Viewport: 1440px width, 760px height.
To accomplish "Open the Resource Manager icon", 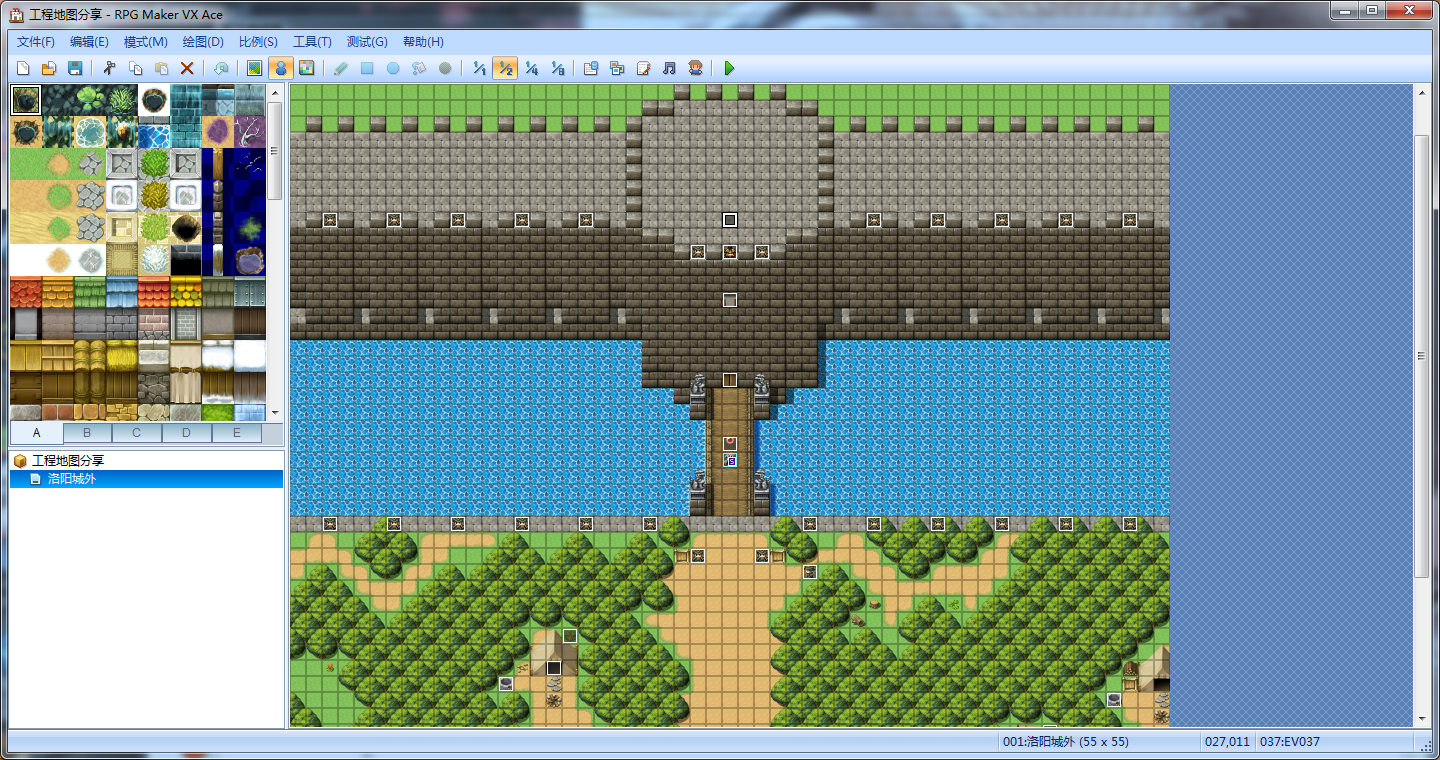I will pyautogui.click(x=617, y=68).
